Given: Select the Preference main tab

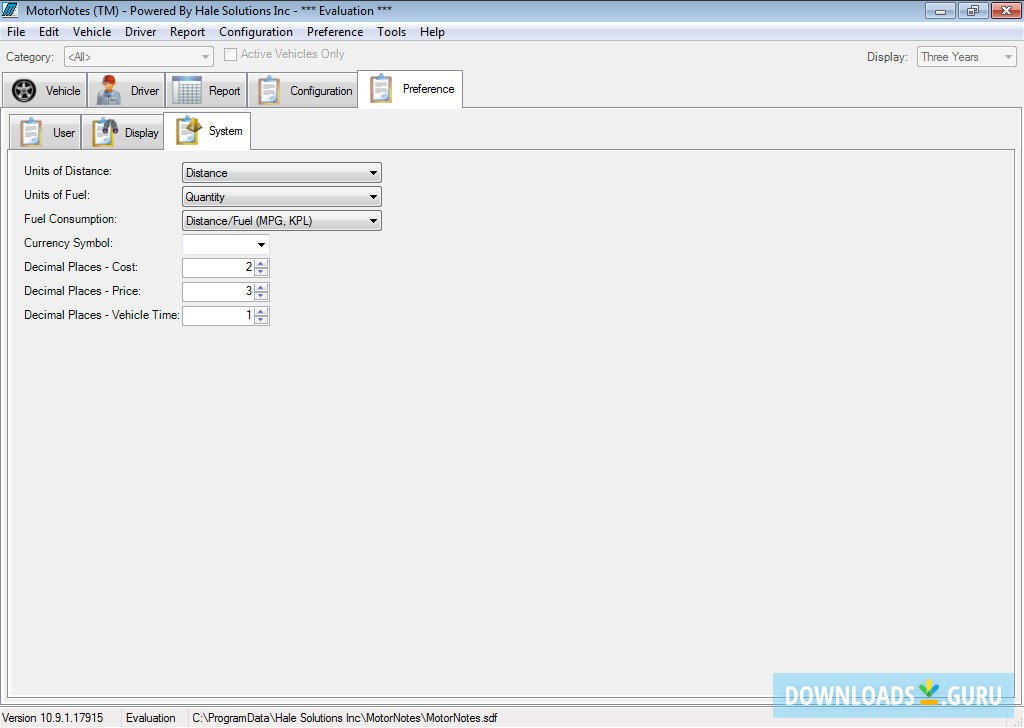Looking at the screenshot, I should click(x=410, y=89).
